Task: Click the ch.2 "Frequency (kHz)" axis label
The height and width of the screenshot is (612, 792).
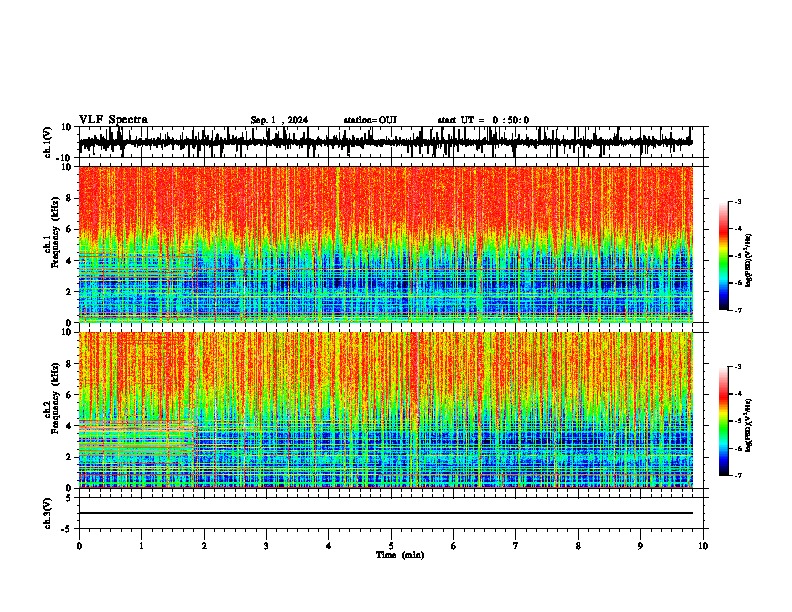Action: click(x=55, y=398)
